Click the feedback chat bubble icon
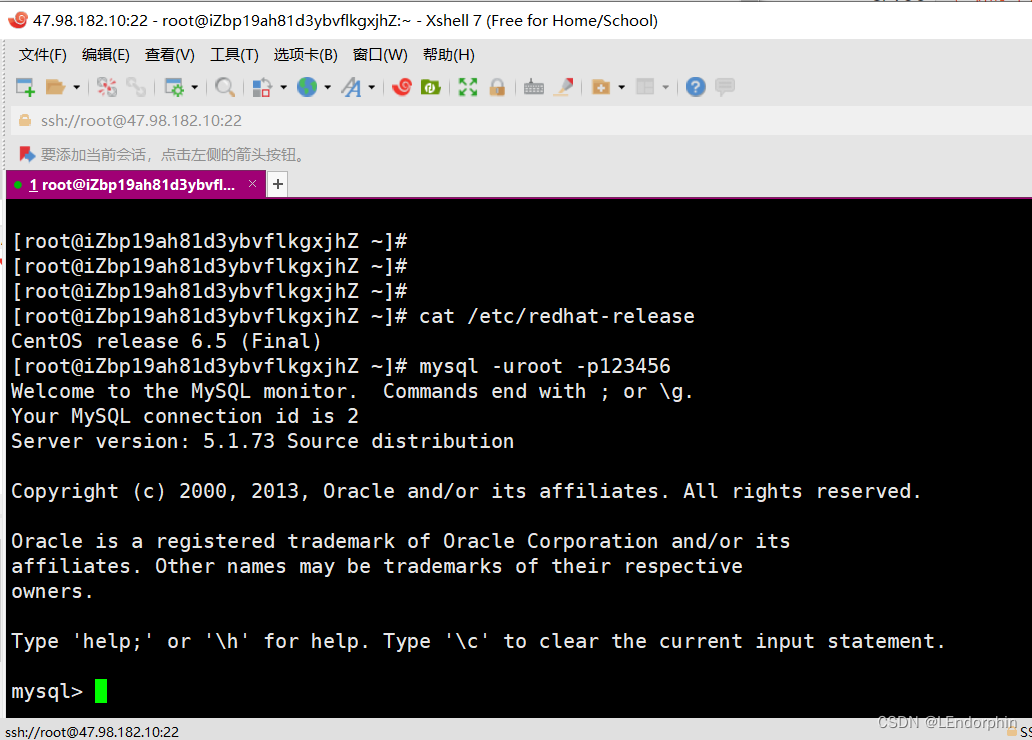The height and width of the screenshot is (740, 1032). pyautogui.click(x=725, y=87)
